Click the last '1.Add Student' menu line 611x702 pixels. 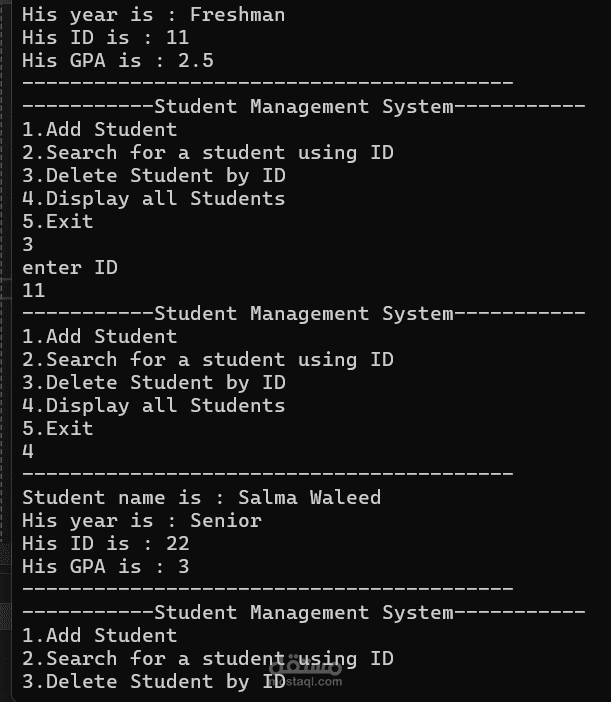(x=100, y=636)
